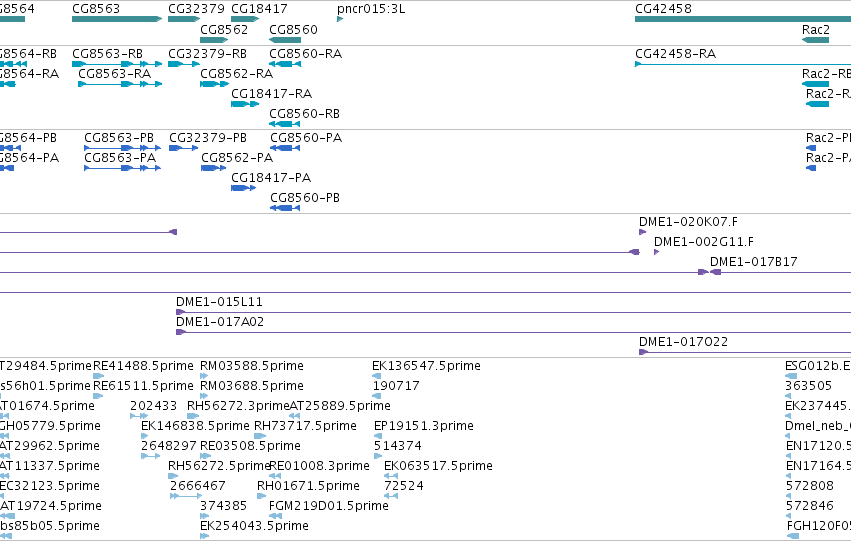Screen dimensions: 851x541
Task: Select the CG32379-PB protein label
Action: [208, 138]
